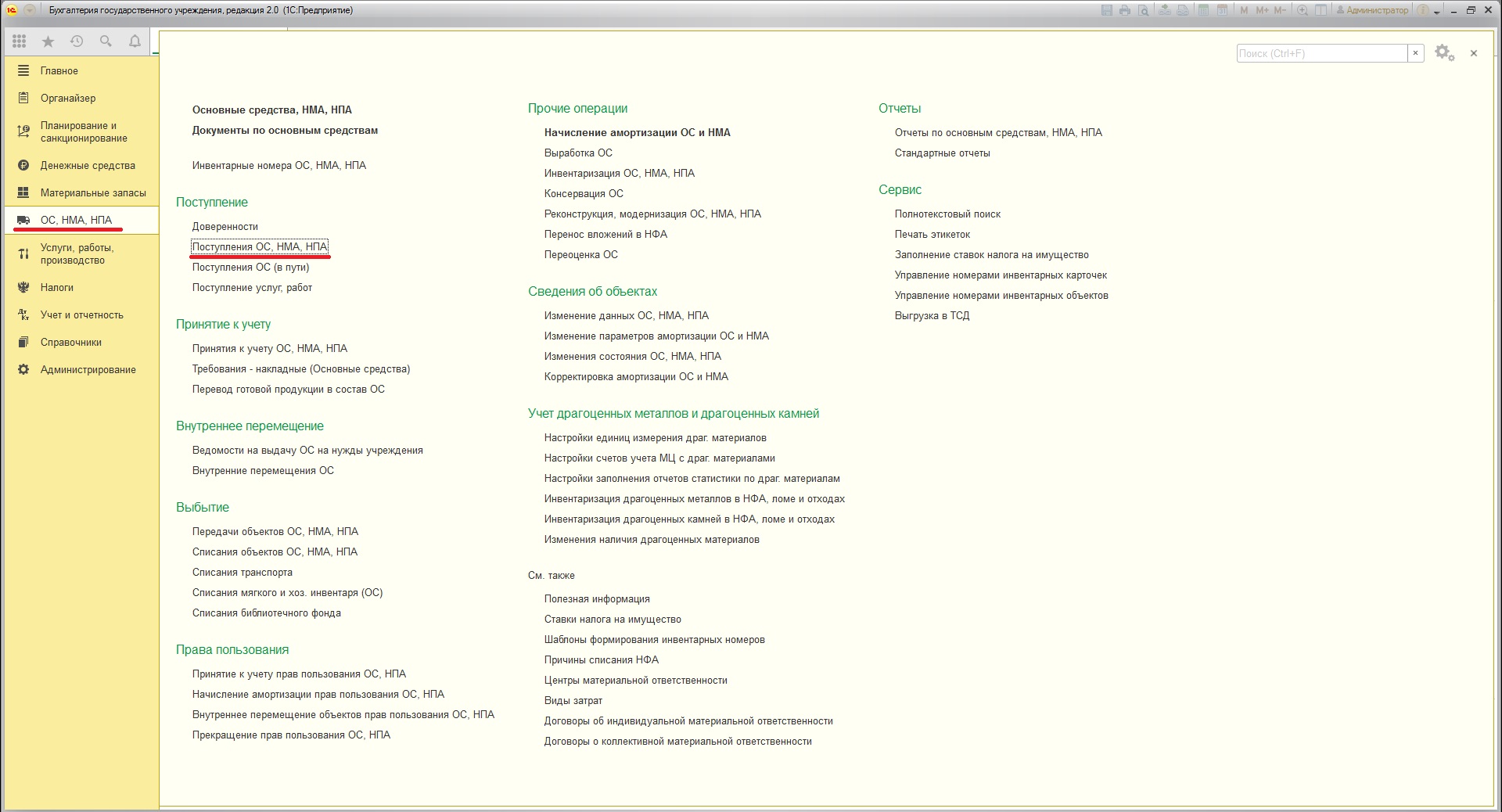Clear the search field with its x button

pos(1415,53)
